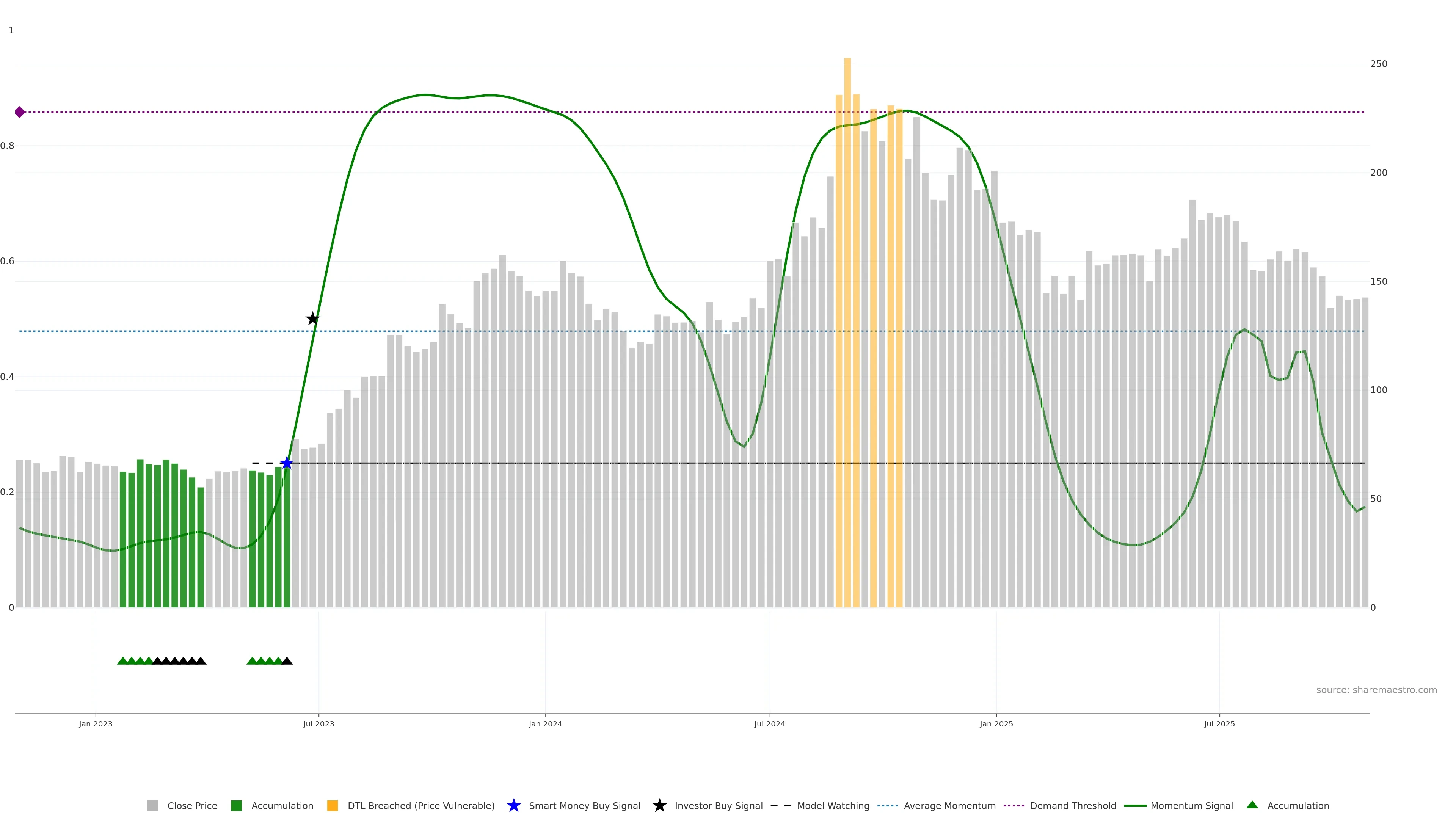Image resolution: width=1456 pixels, height=819 pixels.
Task: Click the green triangle Accumulation legend icon
Action: [1252, 805]
